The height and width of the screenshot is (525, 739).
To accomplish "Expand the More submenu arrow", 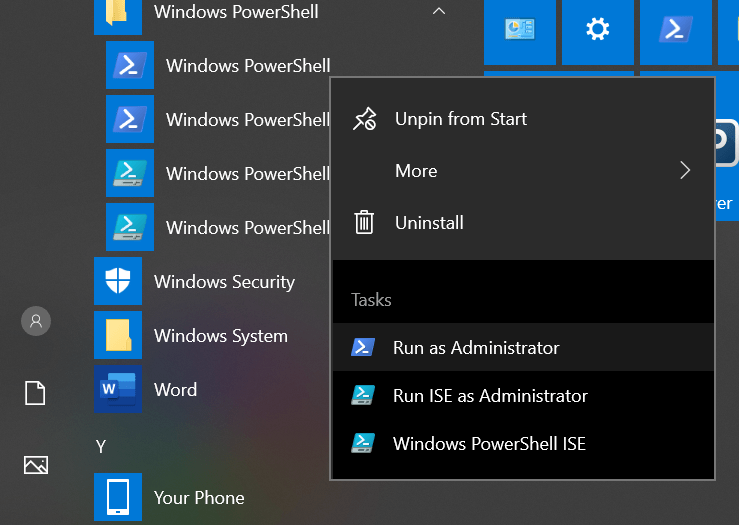I will point(685,171).
